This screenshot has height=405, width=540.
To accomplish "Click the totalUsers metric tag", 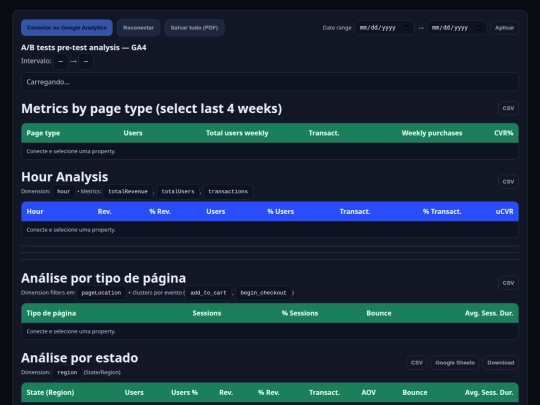I will click(x=178, y=191).
